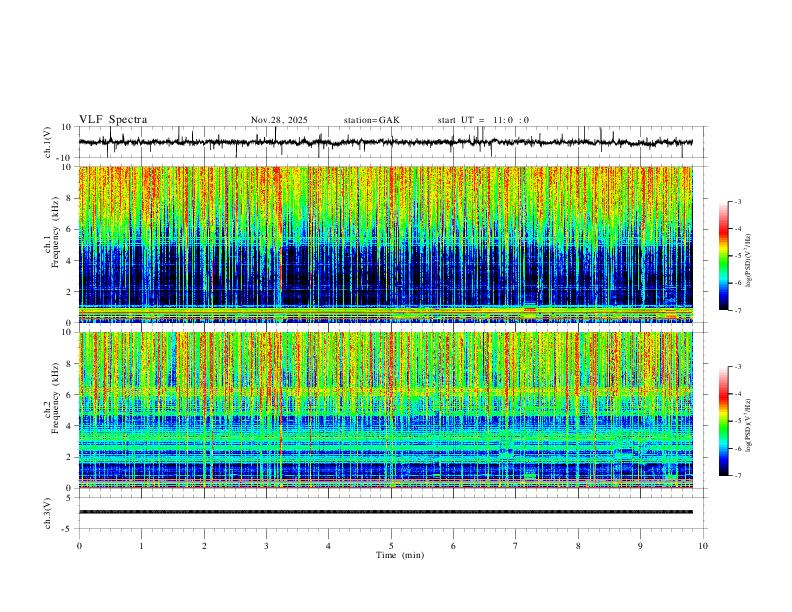Click time axis tick label "10"
This screenshot has width=792, height=612.
[703, 546]
